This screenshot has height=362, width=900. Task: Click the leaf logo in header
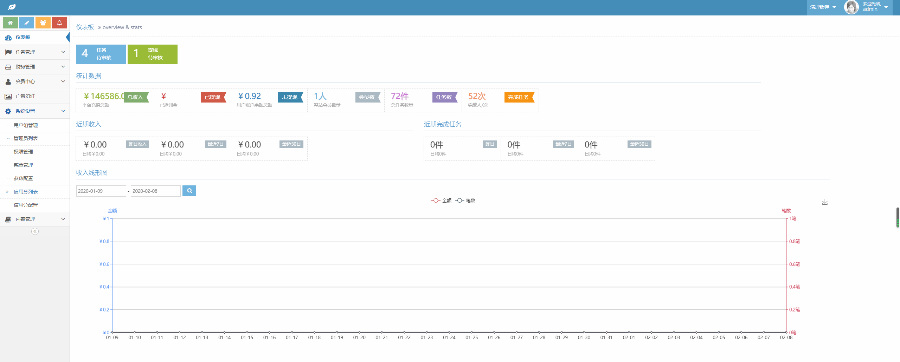pyautogui.click(x=11, y=7)
